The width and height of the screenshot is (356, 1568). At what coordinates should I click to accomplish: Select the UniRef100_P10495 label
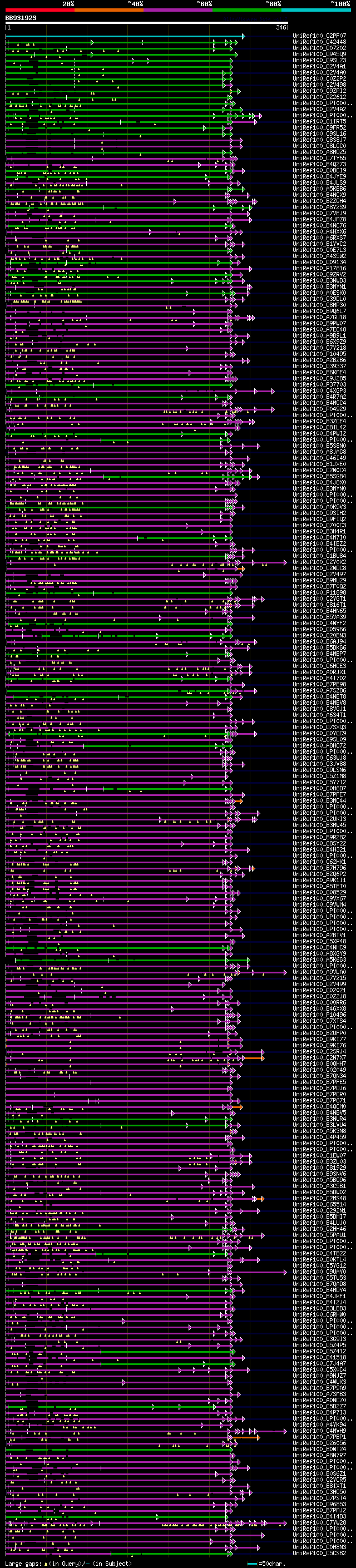[x=319, y=354]
